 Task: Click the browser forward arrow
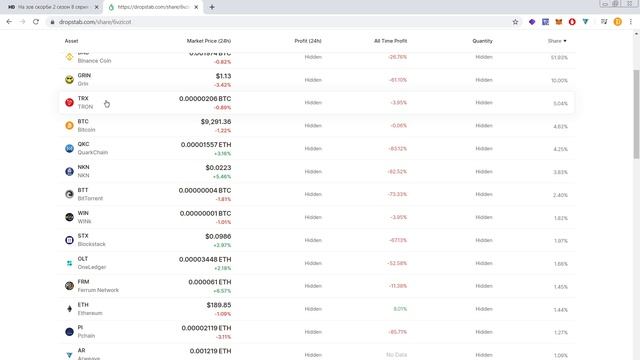22,22
